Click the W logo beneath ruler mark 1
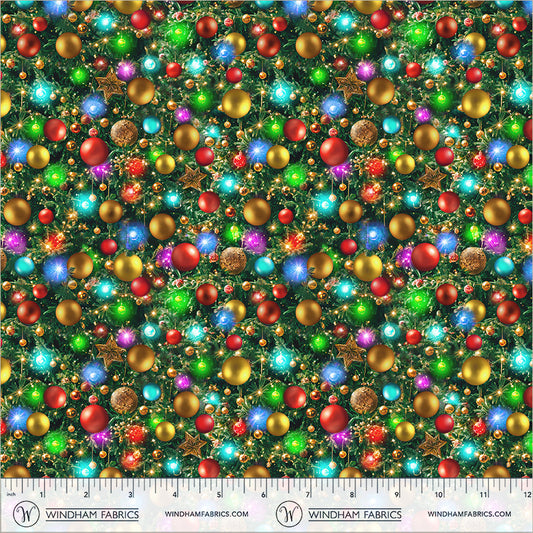 26,513
